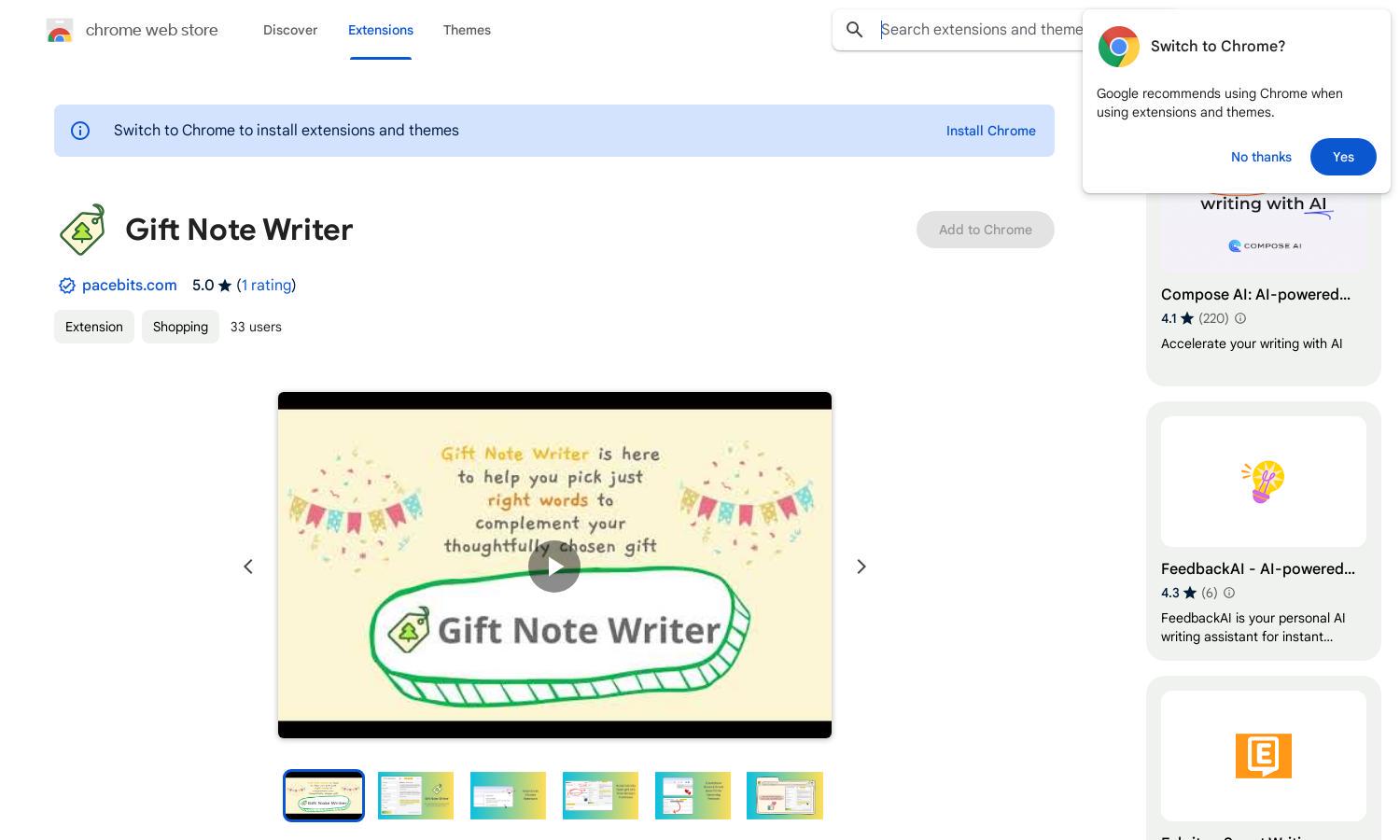Viewport: 1400px width, 840px height.
Task: Click the 5.0 star rating value
Action: [203, 286]
